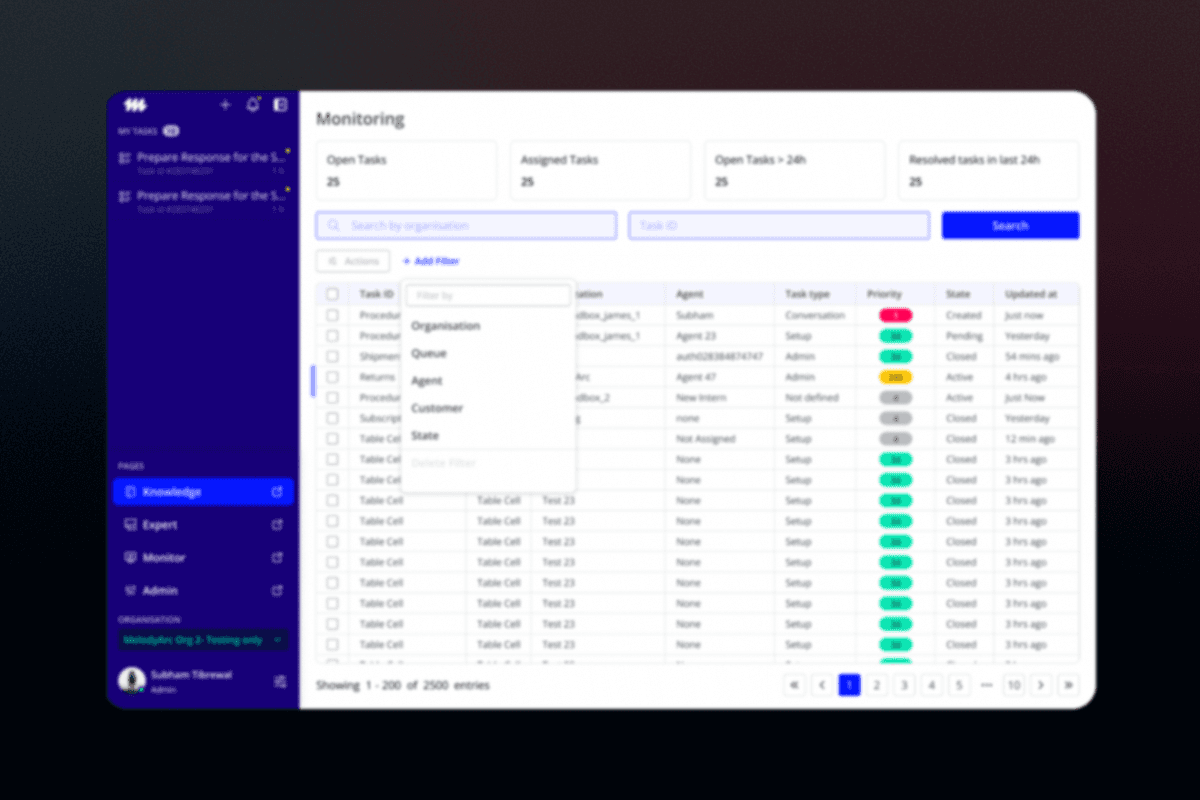
Task: Click the red priority badge
Action: tap(895, 315)
